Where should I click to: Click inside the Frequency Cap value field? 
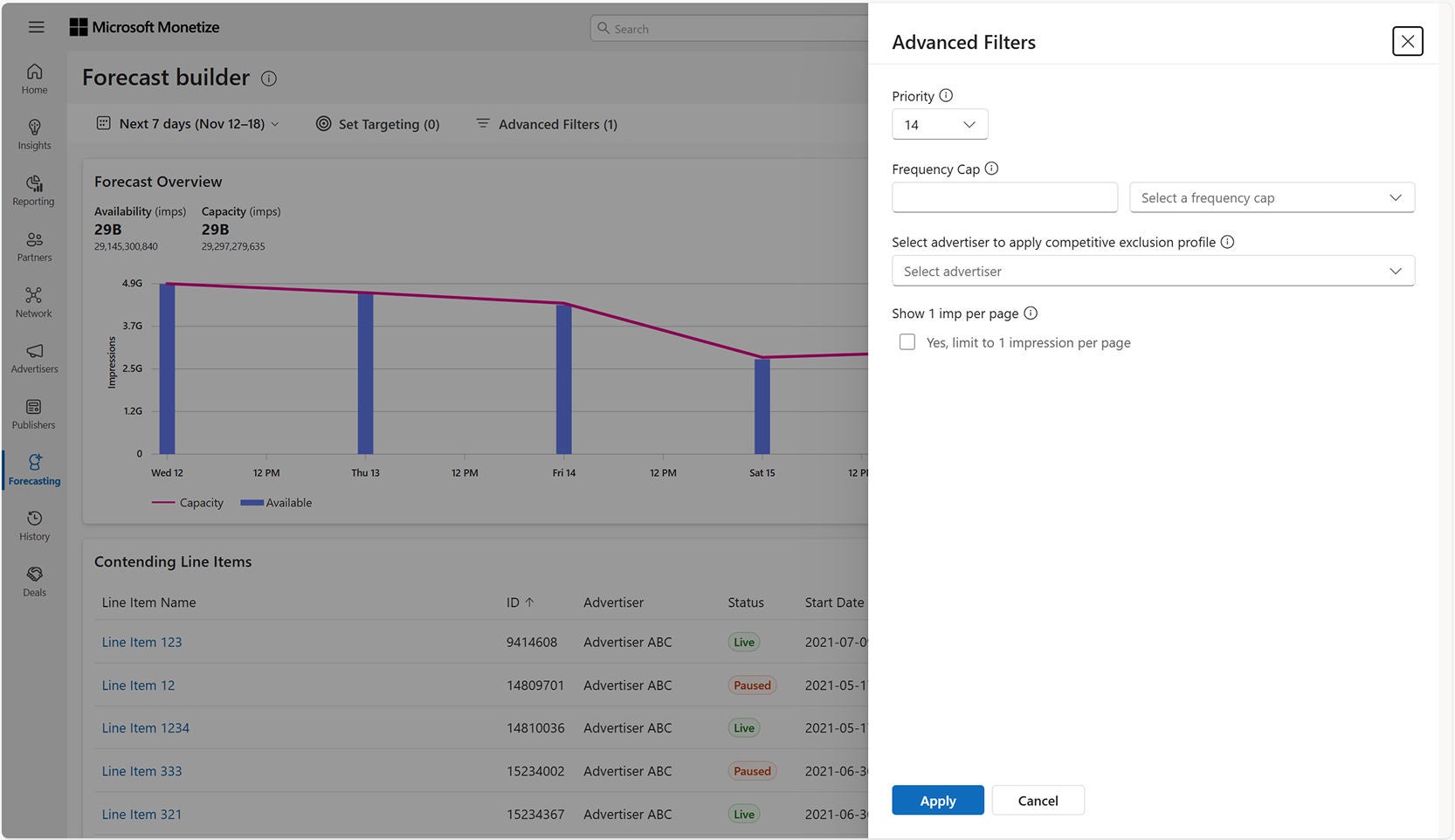coord(1003,197)
